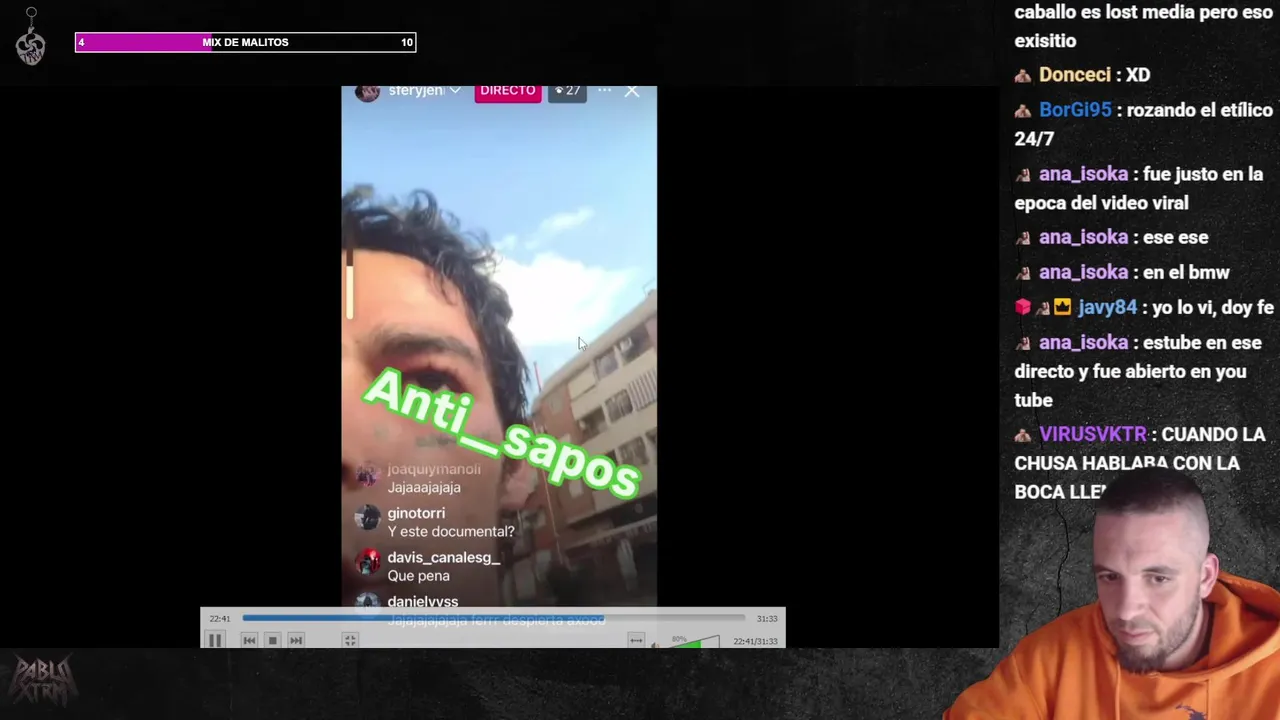Click the 22:41/31:33 time readout

(x=755, y=641)
